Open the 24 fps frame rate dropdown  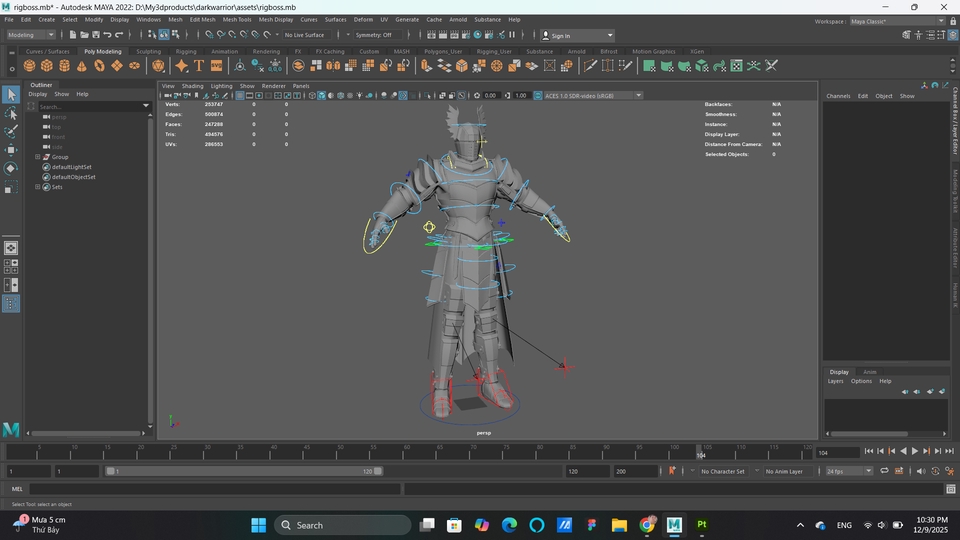(847, 471)
